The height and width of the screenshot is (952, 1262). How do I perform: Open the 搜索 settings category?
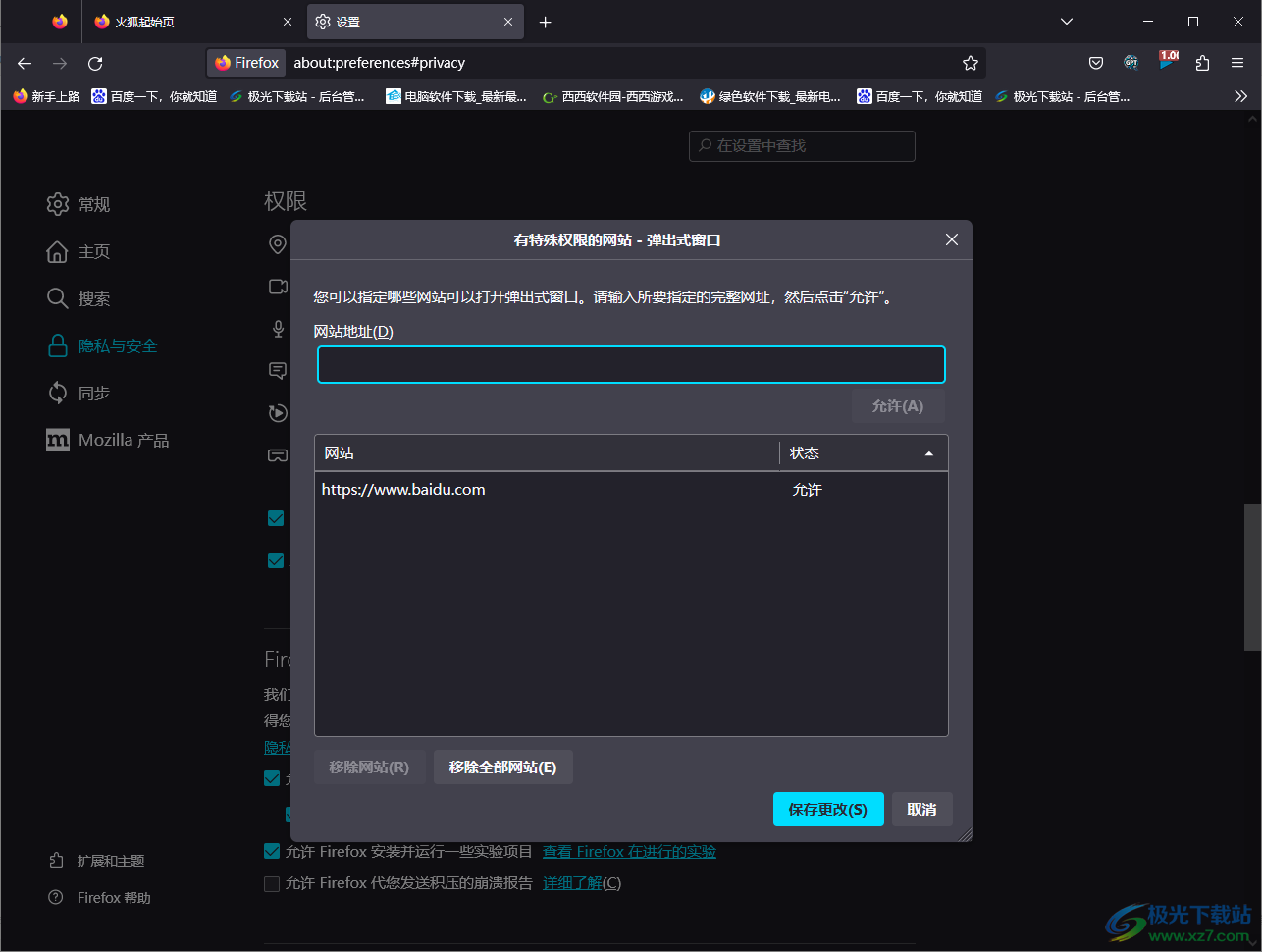tap(79, 298)
